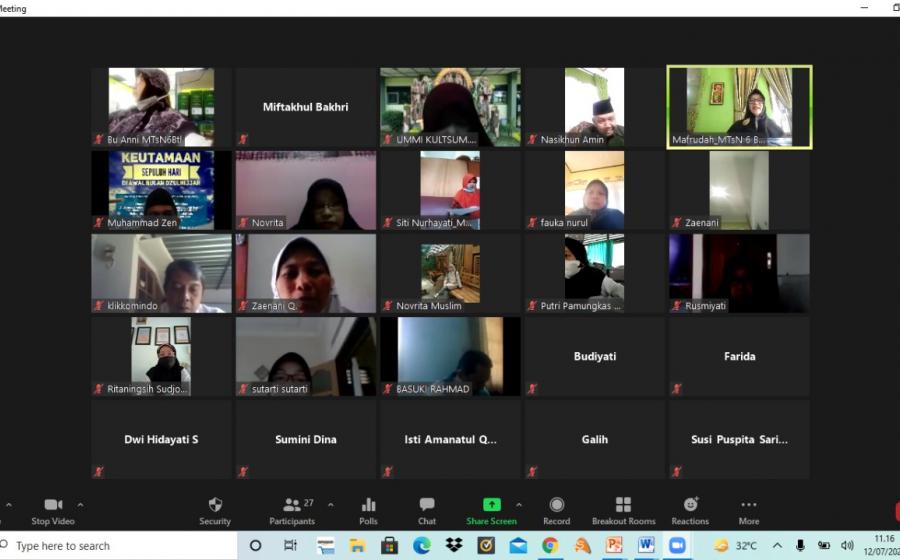The image size is (900, 560).
Task: Open the More options menu
Action: coord(748,505)
